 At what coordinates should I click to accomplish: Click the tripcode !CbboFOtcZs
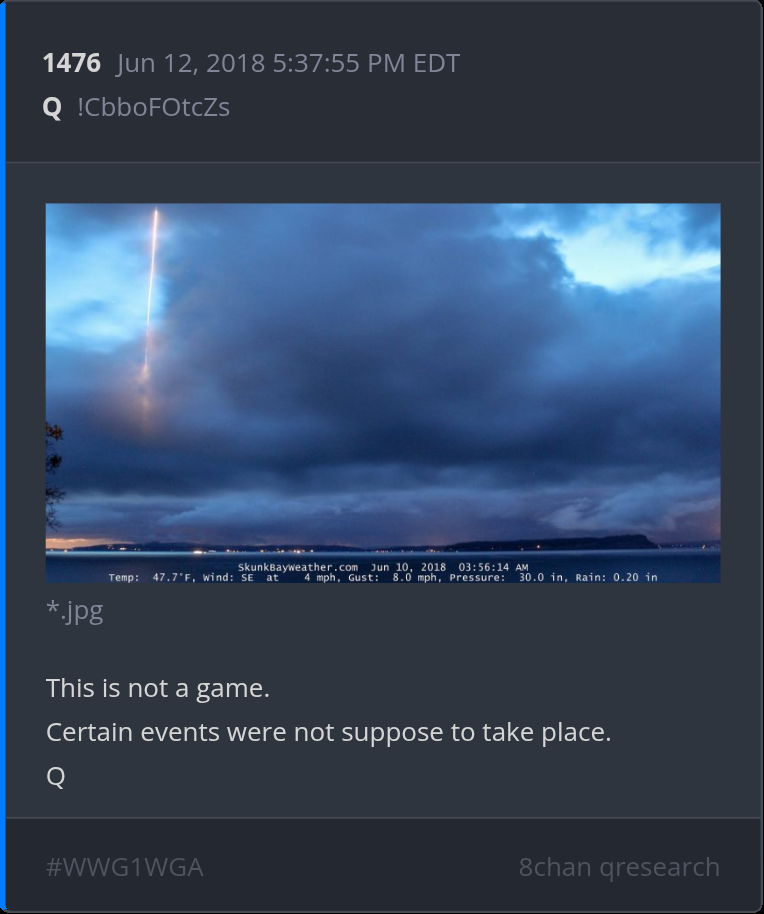tap(153, 107)
